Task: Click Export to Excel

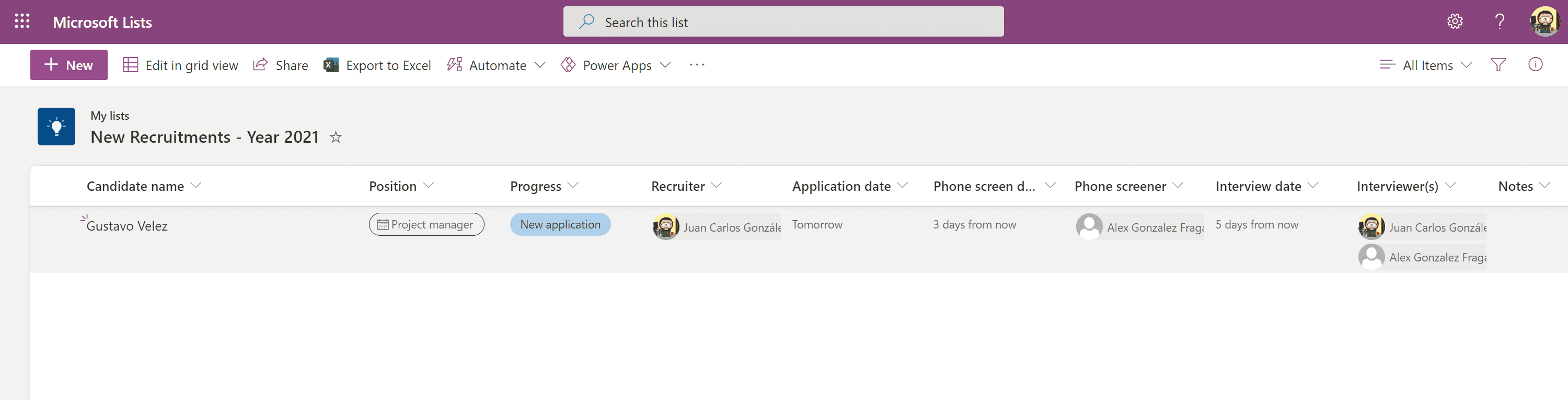Action: pyautogui.click(x=377, y=64)
